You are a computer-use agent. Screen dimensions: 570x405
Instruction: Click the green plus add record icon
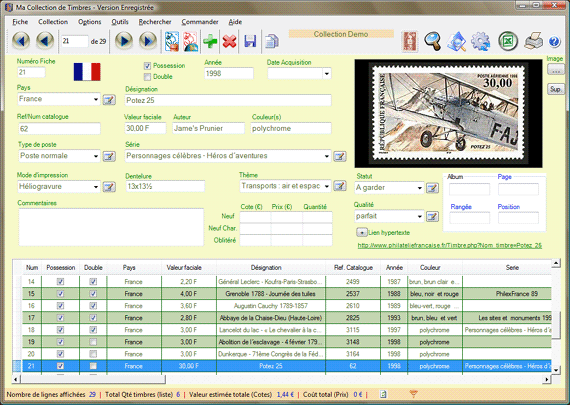coord(210,41)
